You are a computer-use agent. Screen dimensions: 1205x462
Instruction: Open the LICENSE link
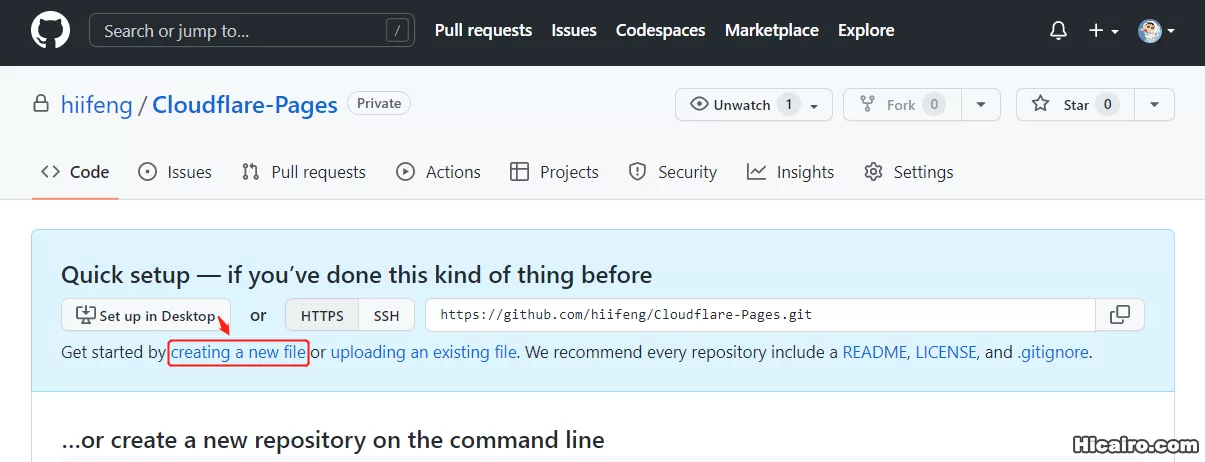click(946, 352)
